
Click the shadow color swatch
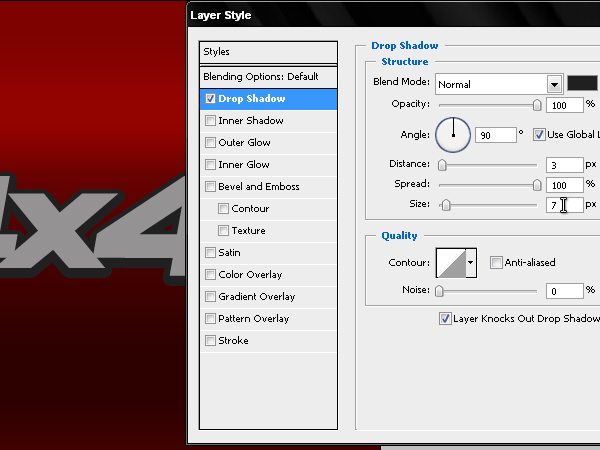582,83
